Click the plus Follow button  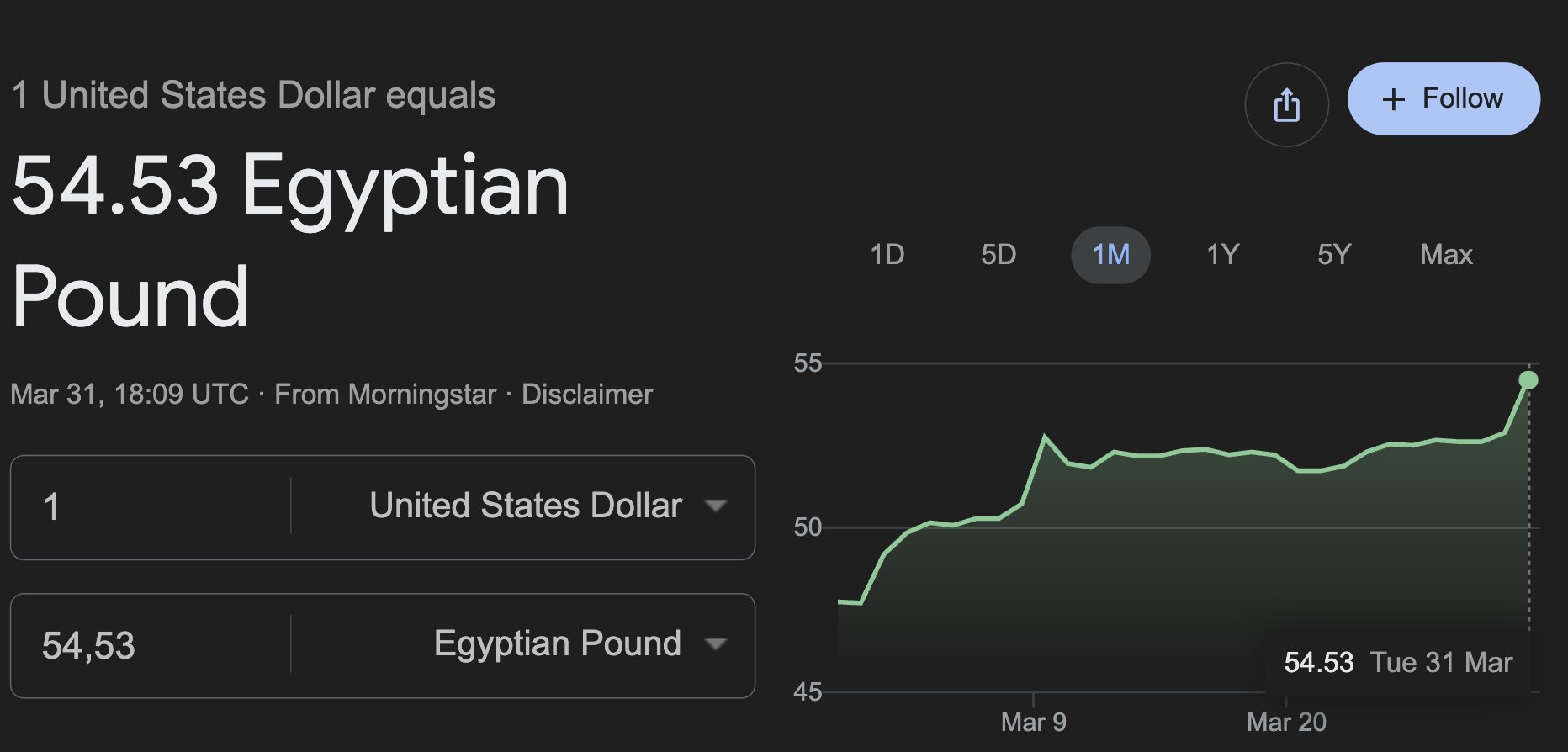pos(1444,99)
